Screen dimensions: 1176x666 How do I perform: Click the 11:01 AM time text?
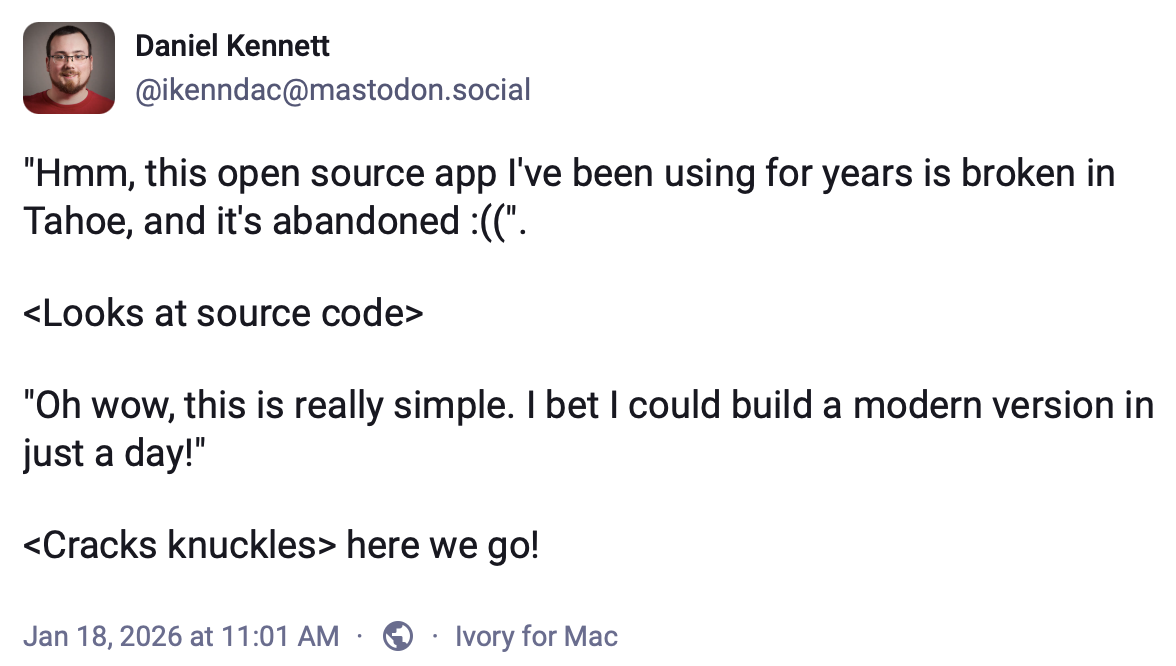click(x=276, y=636)
